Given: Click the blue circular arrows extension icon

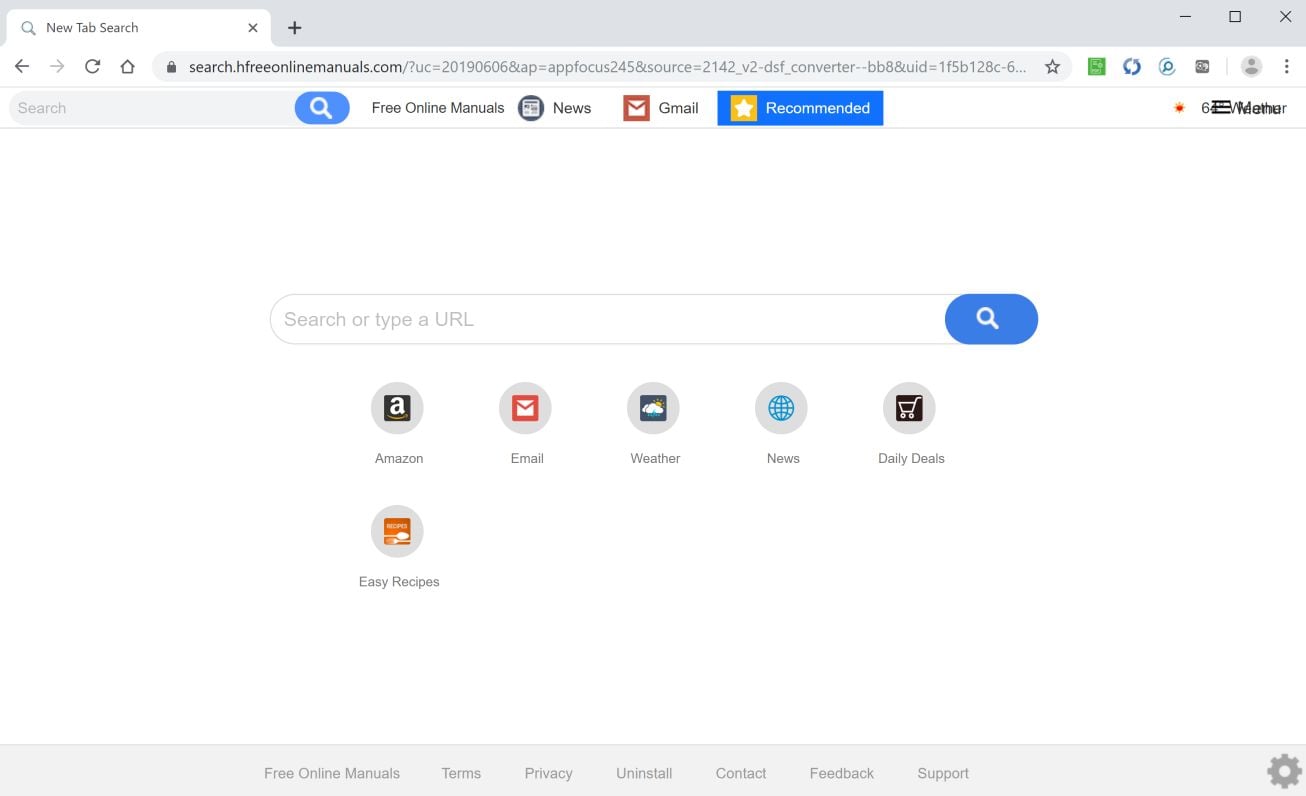Looking at the screenshot, I should pos(1132,67).
